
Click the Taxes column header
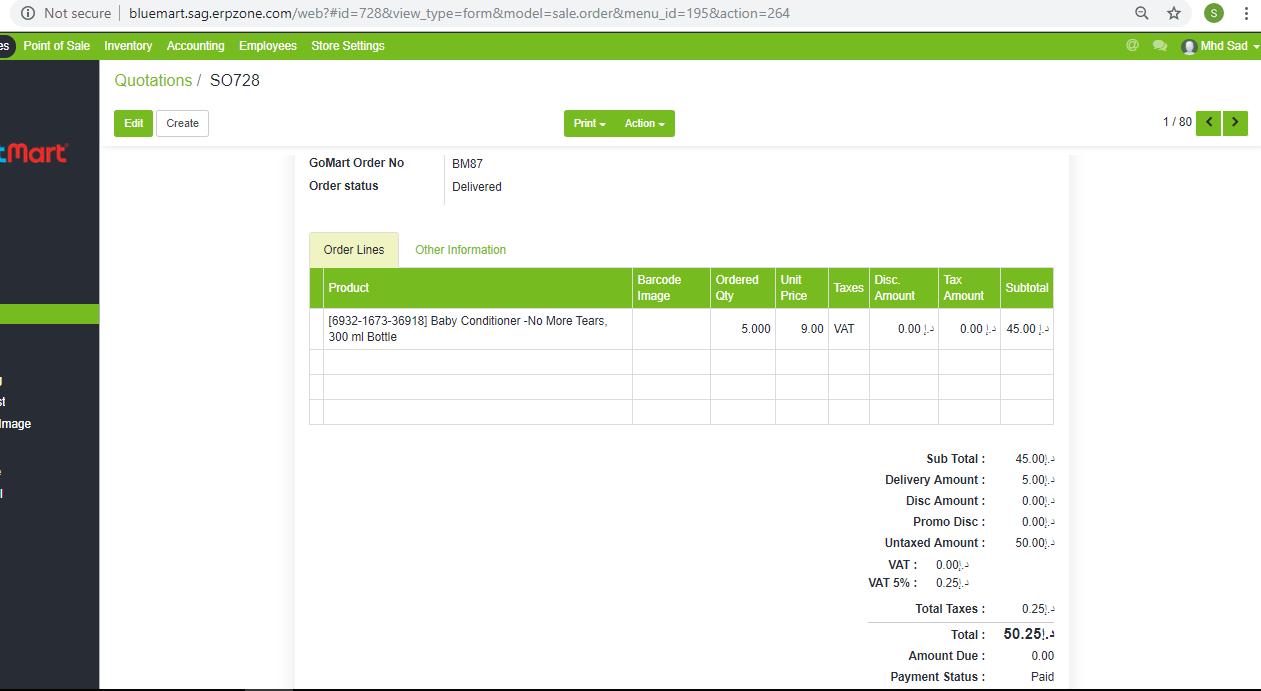tap(848, 288)
